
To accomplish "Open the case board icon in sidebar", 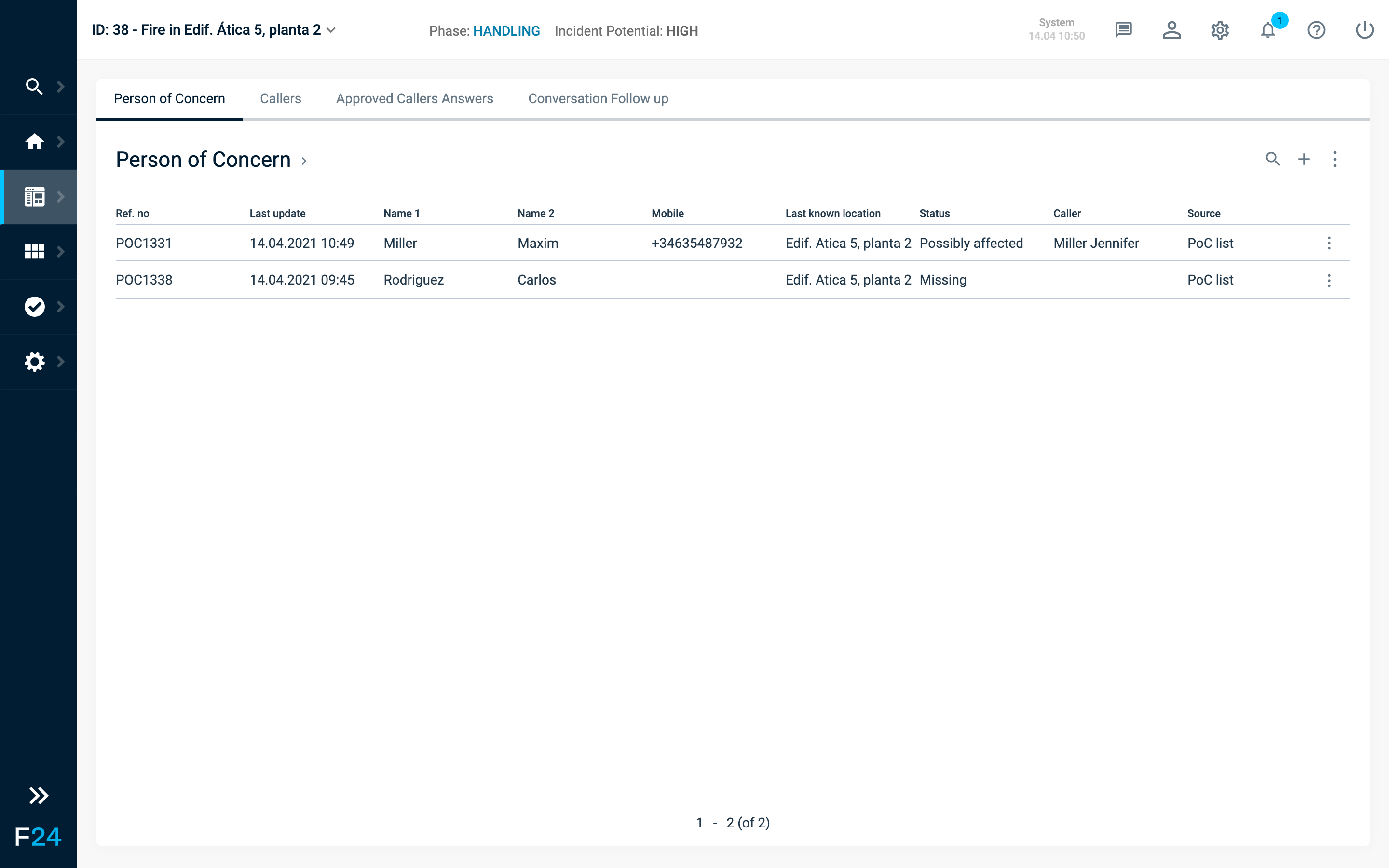I will [x=34, y=196].
